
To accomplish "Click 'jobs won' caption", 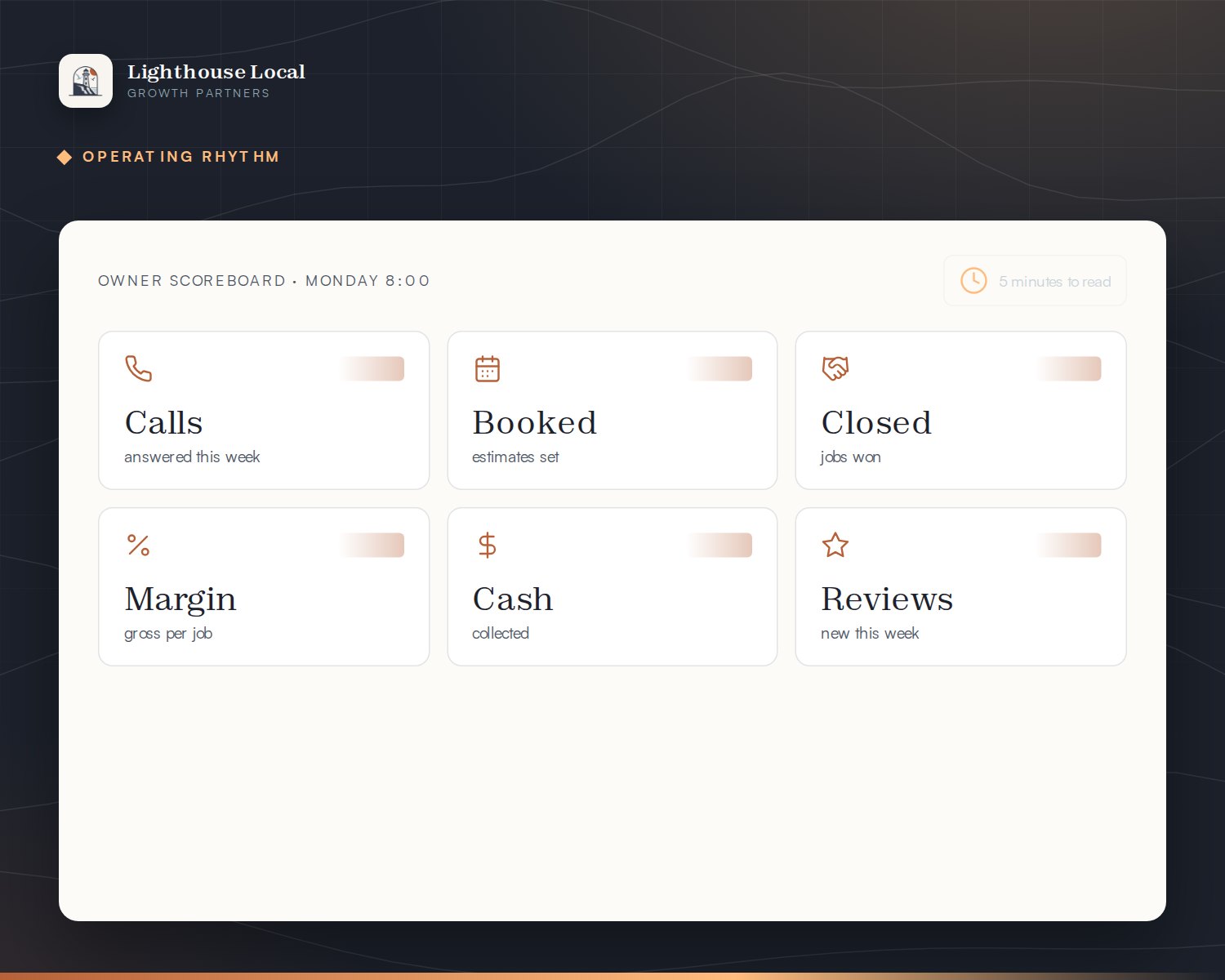I will pyautogui.click(x=850, y=457).
